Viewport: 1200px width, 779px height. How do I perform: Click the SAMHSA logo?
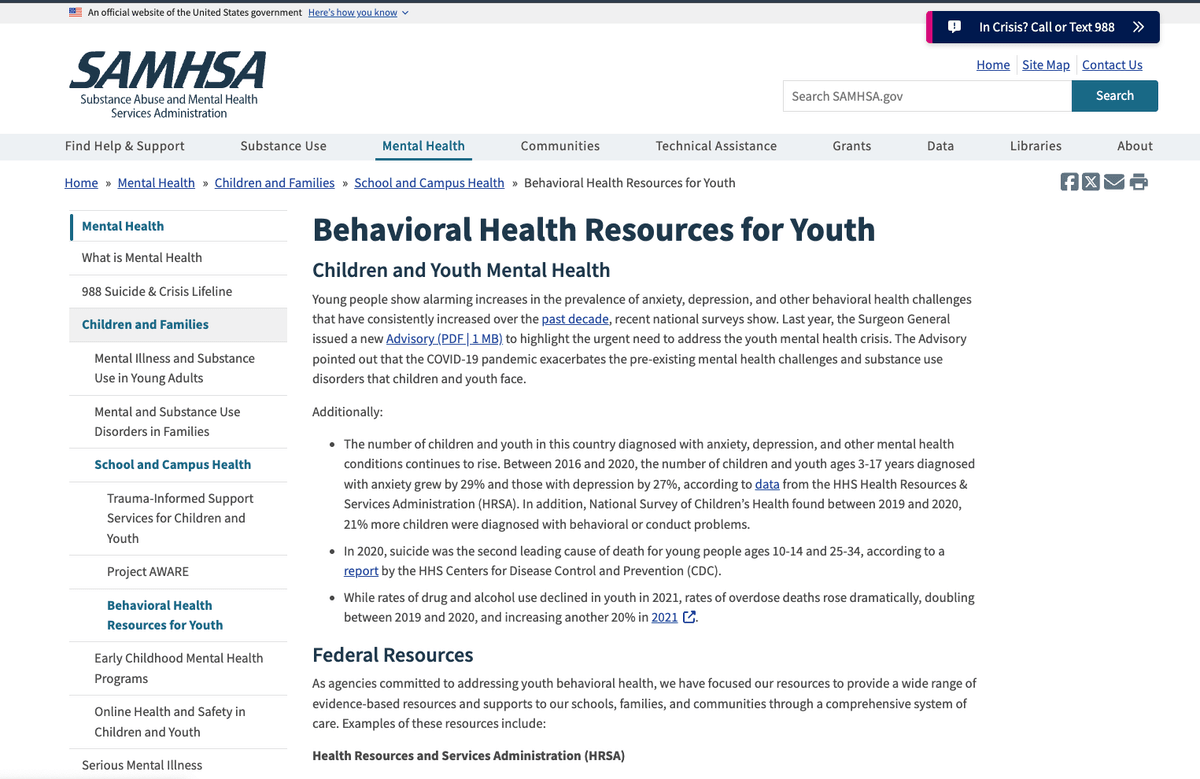[x=166, y=82]
